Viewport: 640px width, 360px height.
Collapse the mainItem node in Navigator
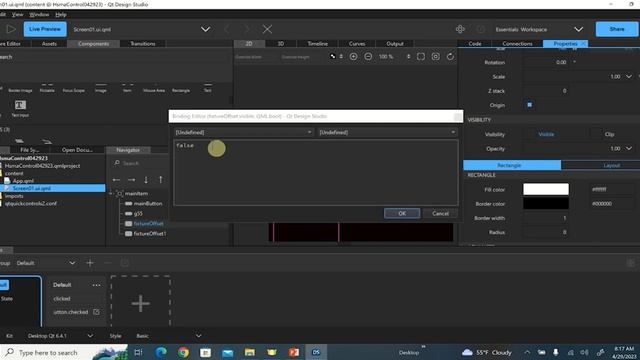(x=111, y=193)
